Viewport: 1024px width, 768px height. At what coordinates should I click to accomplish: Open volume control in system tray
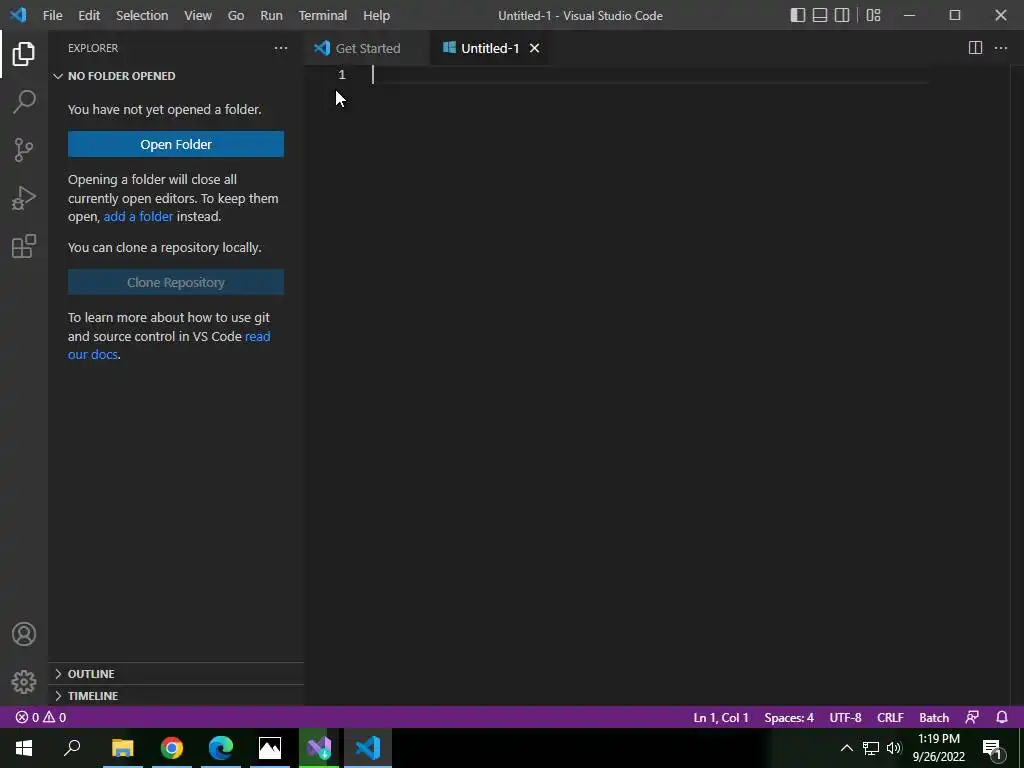pos(894,748)
